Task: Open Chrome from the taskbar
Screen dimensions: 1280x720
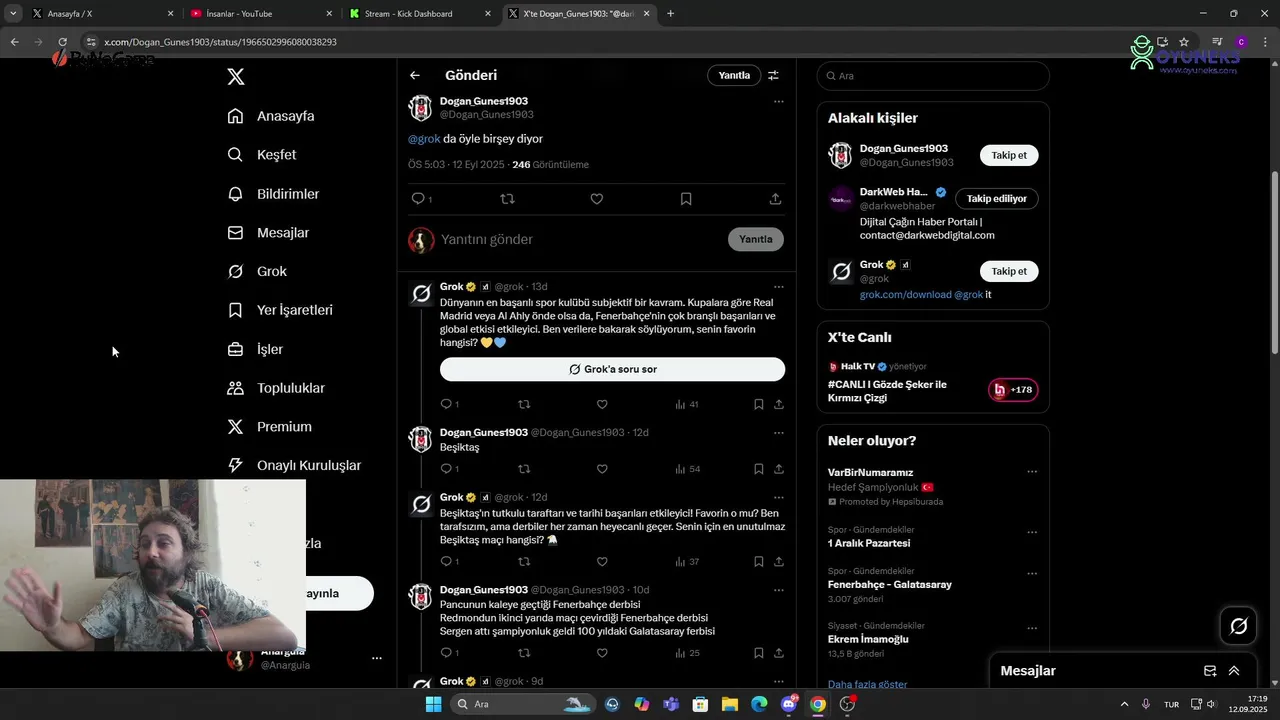Action: point(818,704)
